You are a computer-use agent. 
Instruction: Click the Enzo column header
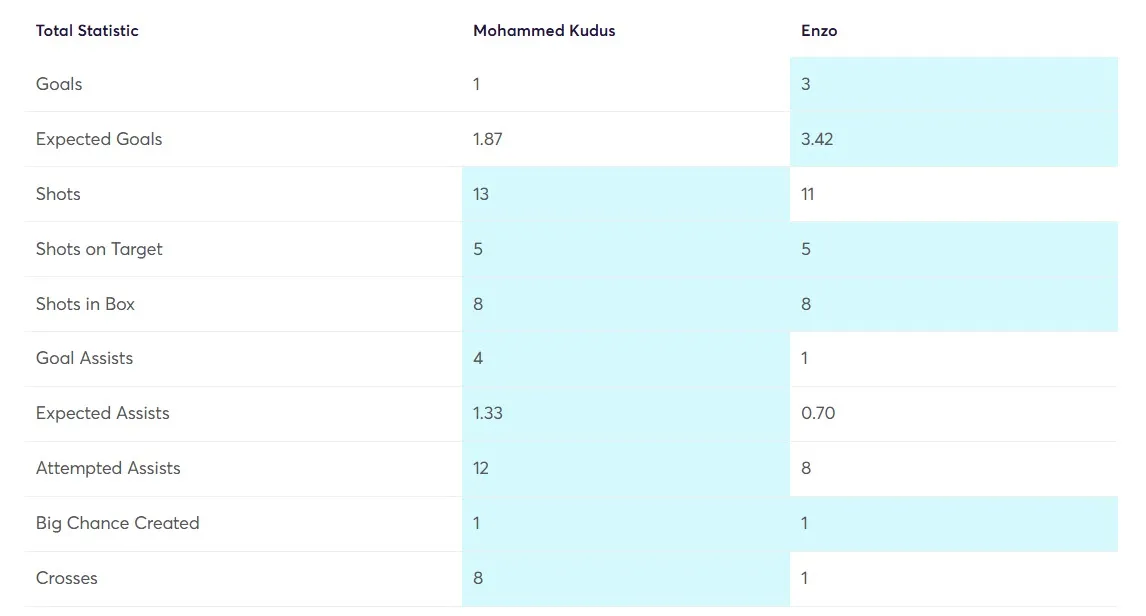pyautogui.click(x=819, y=31)
